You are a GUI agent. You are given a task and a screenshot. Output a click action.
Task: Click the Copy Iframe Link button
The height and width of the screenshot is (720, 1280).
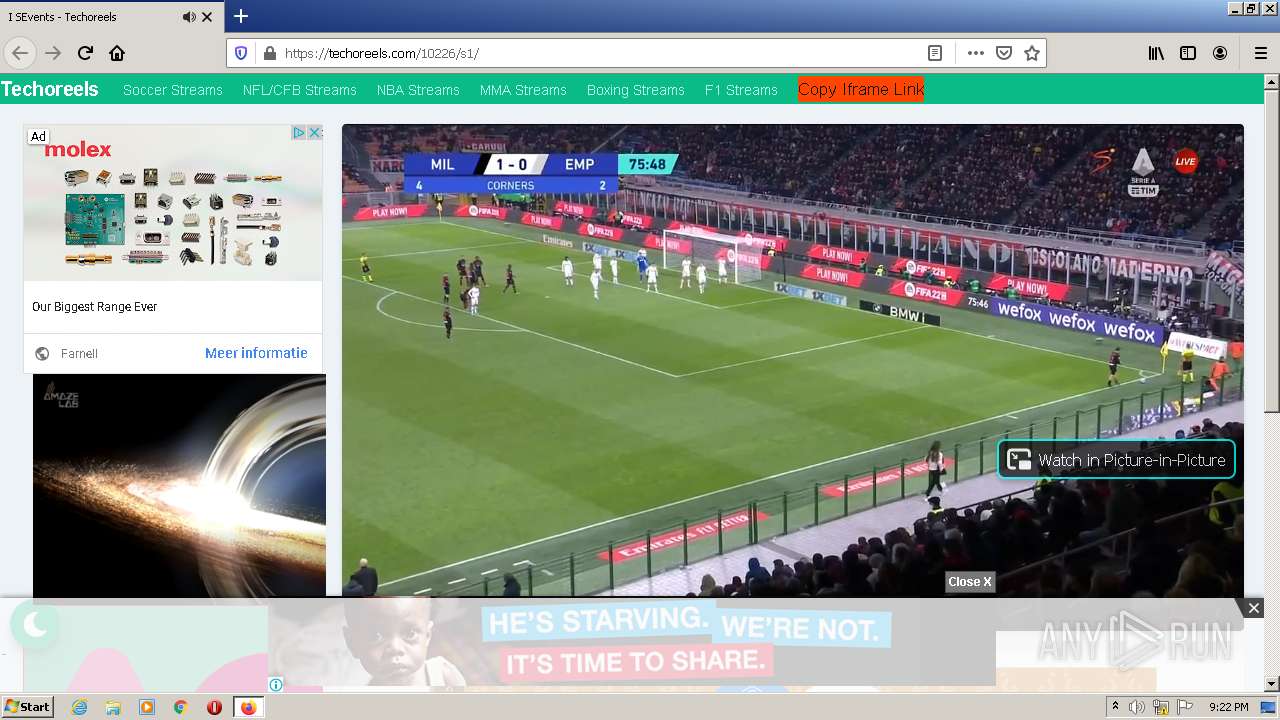861,89
